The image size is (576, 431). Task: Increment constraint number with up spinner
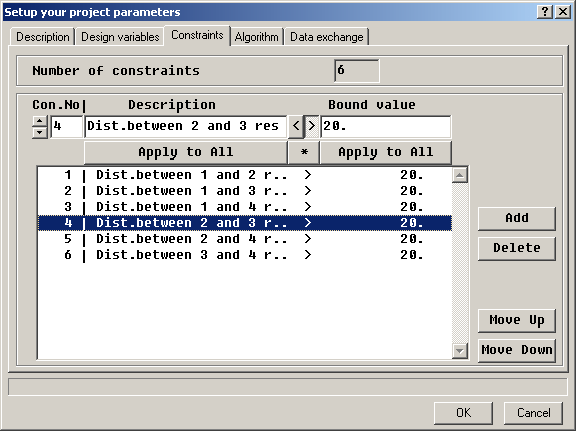40,121
